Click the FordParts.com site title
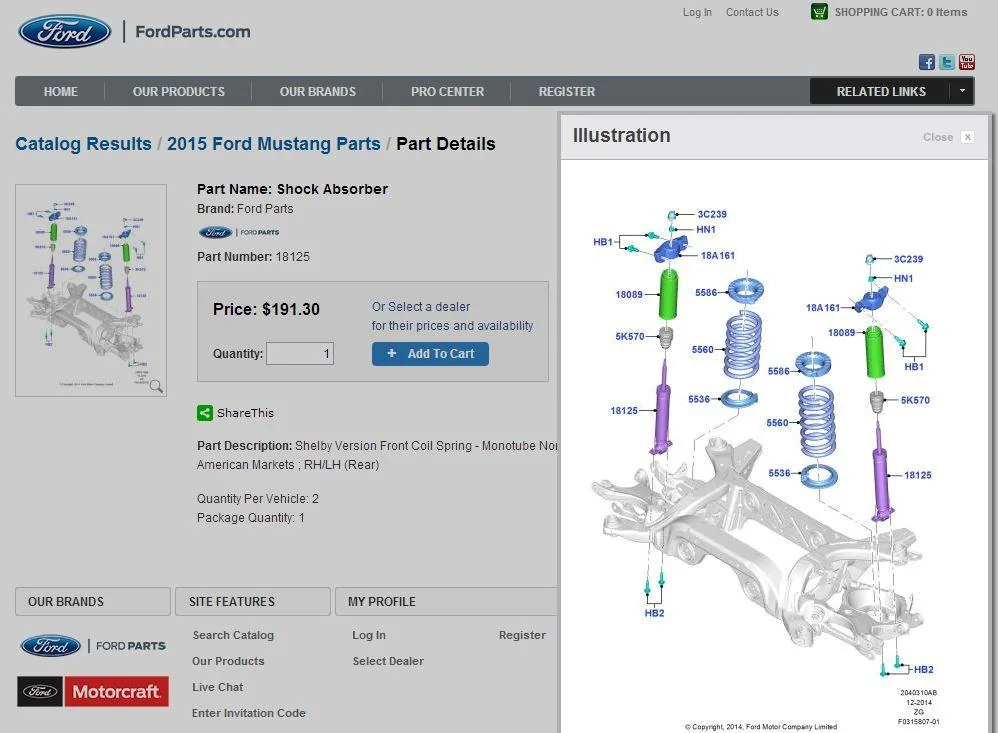 tap(193, 32)
